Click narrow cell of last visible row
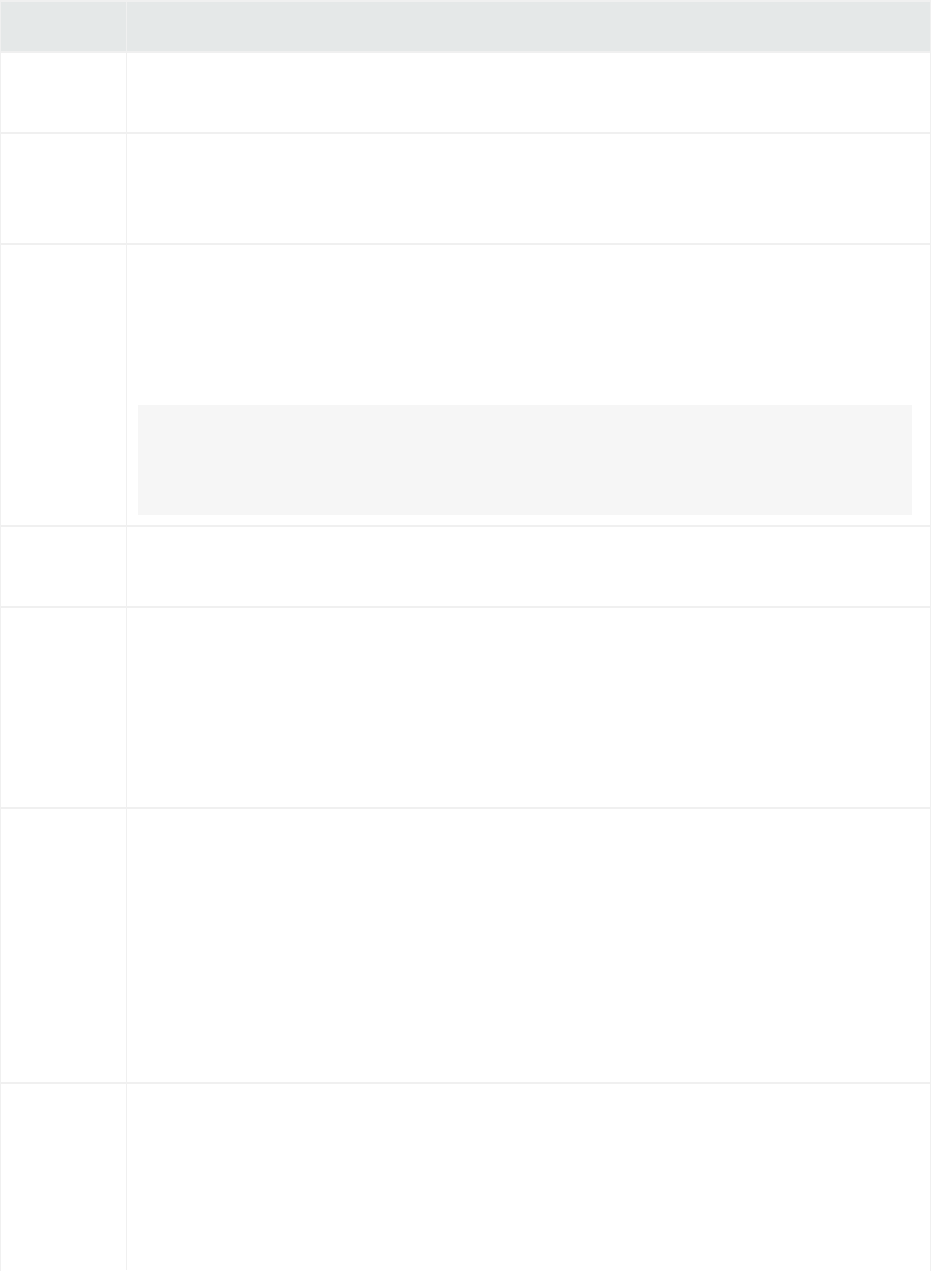Screen dimensions: 931x1272 pyautogui.click(x=63, y=1177)
